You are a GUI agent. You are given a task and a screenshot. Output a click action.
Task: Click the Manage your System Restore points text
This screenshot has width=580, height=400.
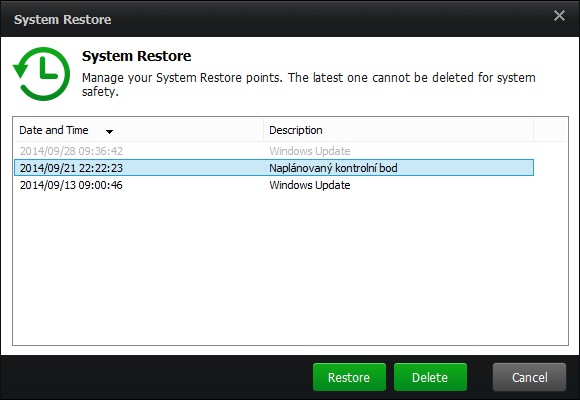coord(308,84)
